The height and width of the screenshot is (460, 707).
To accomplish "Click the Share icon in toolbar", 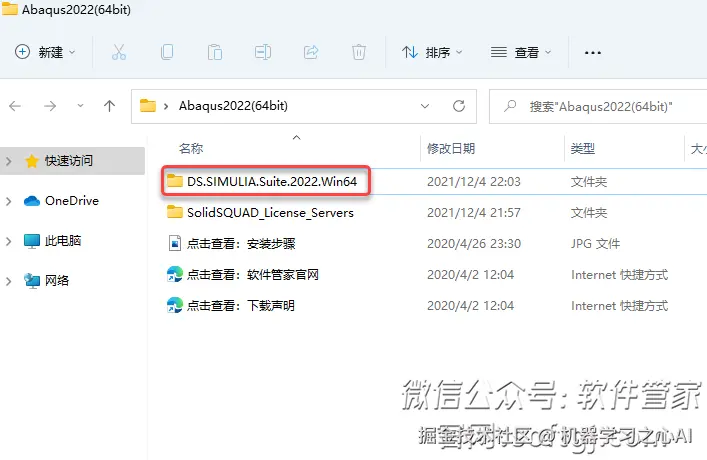I will [311, 52].
